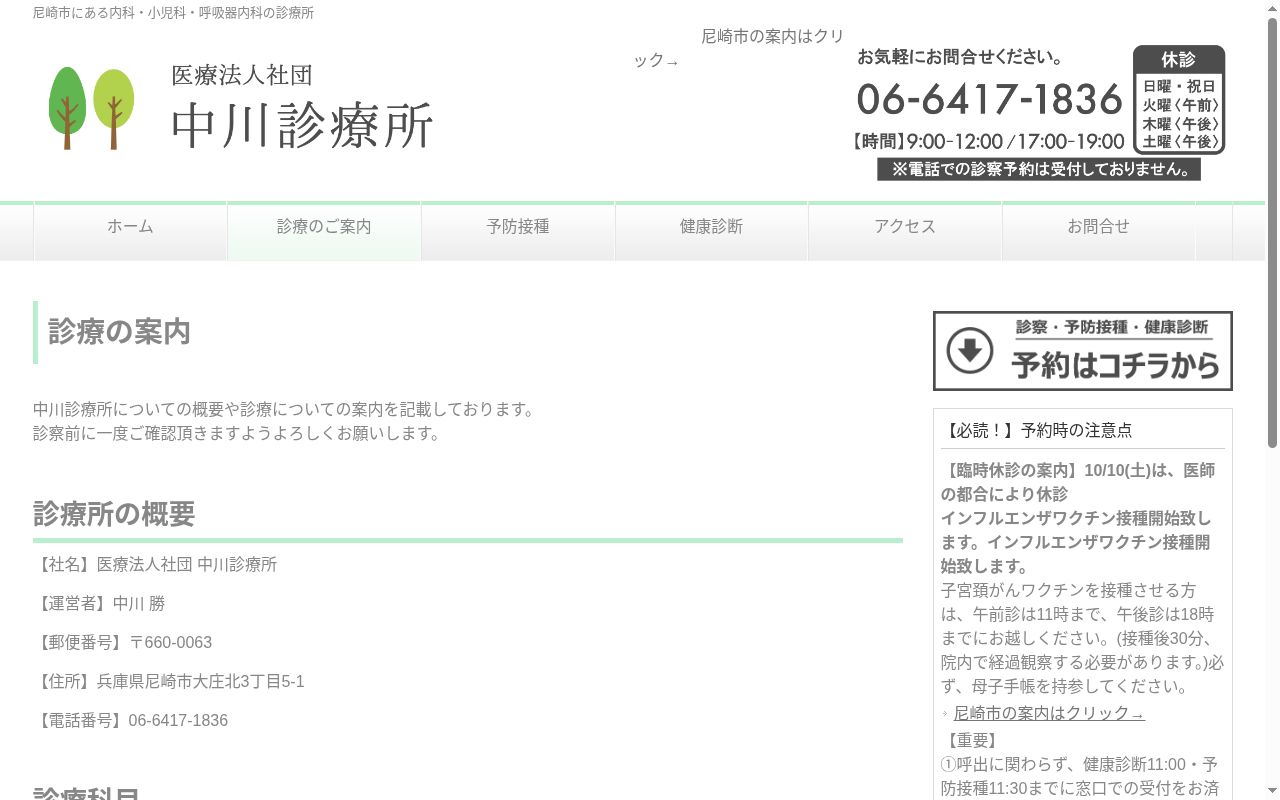Click the 【時間】9:00-12:00/17:00-19:00 hours text
This screenshot has width=1280, height=800.
tap(988, 141)
